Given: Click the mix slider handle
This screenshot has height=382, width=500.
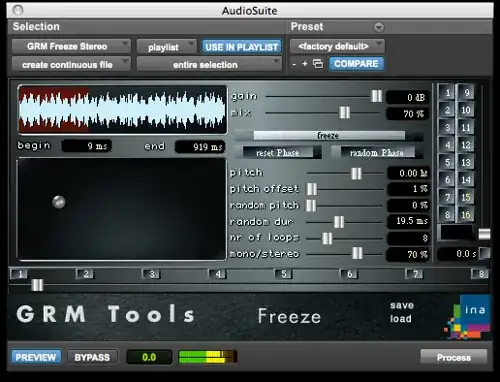Looking at the screenshot, I should 344,112.
